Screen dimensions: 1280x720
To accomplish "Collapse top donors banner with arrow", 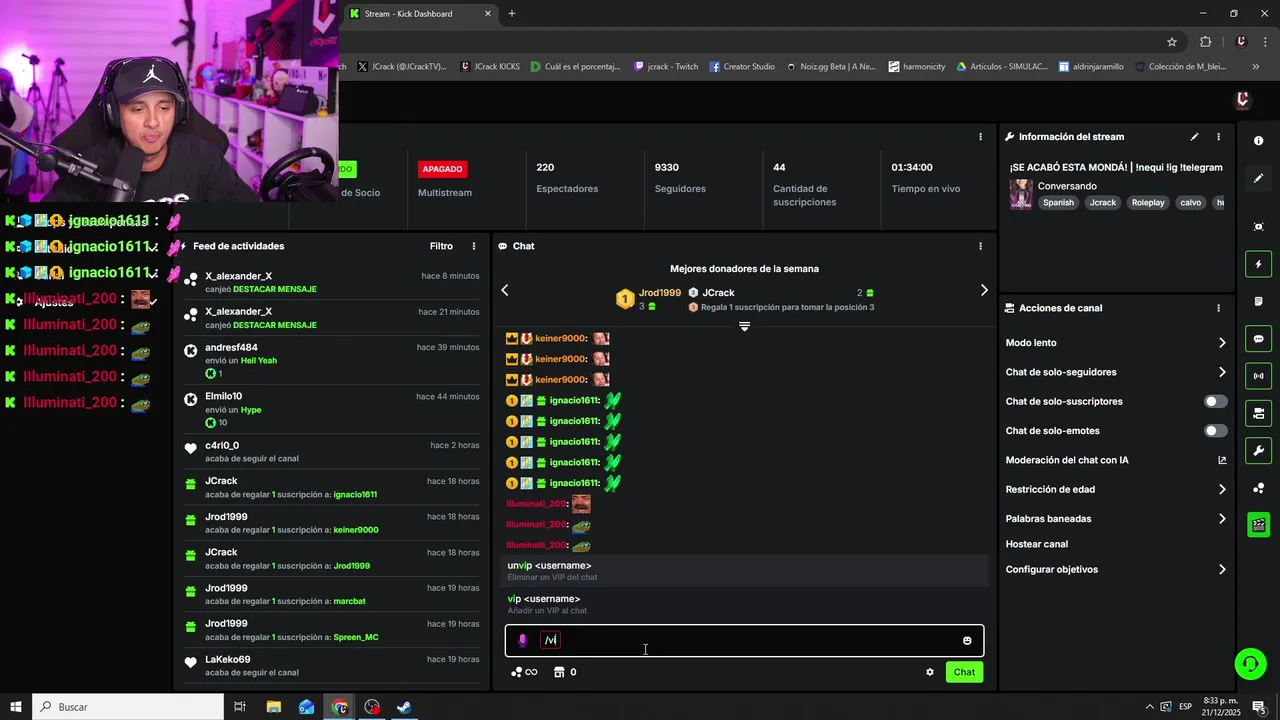I will point(744,326).
